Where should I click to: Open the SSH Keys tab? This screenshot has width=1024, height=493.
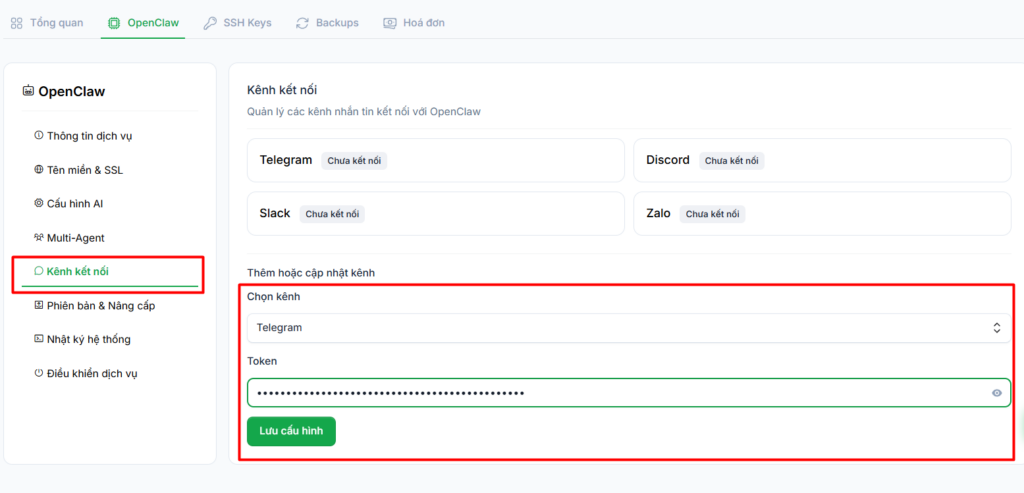point(238,23)
